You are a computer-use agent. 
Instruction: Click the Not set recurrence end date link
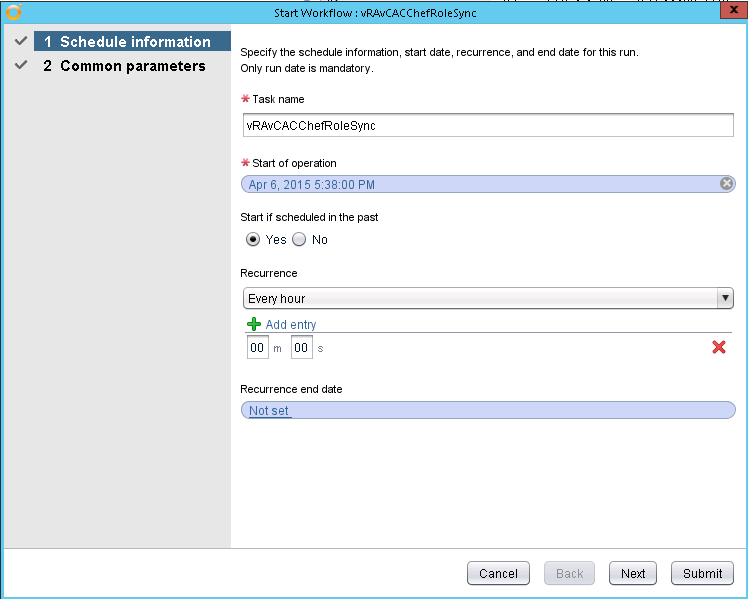[269, 411]
